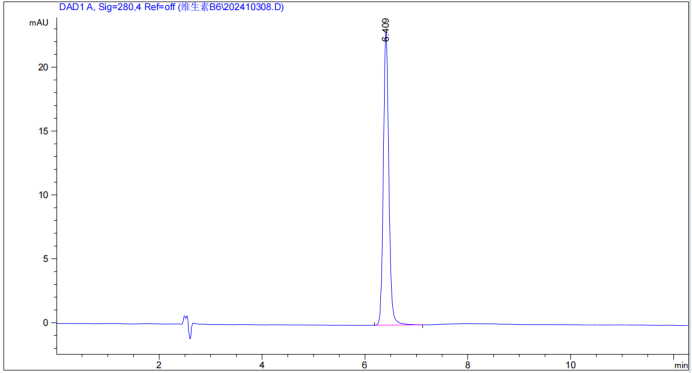Click the mAU y-axis unit label
The height and width of the screenshot is (373, 692).
click(39, 23)
